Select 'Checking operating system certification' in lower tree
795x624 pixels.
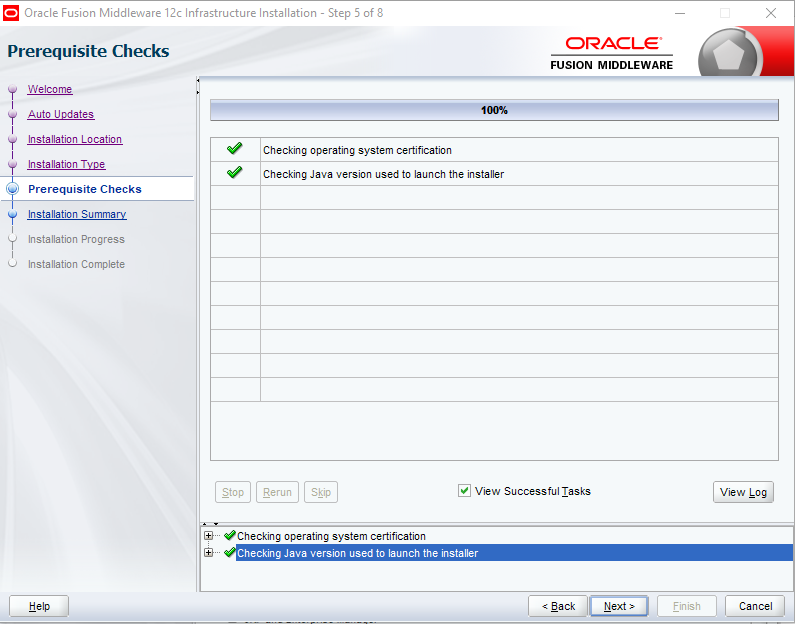tap(332, 536)
